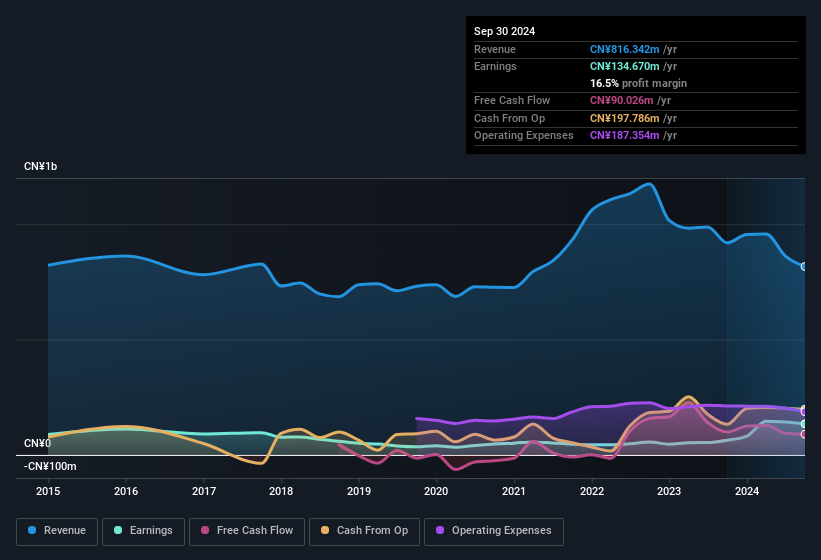Click the 2017 x-axis label
The width and height of the screenshot is (821, 560).
pos(204,491)
